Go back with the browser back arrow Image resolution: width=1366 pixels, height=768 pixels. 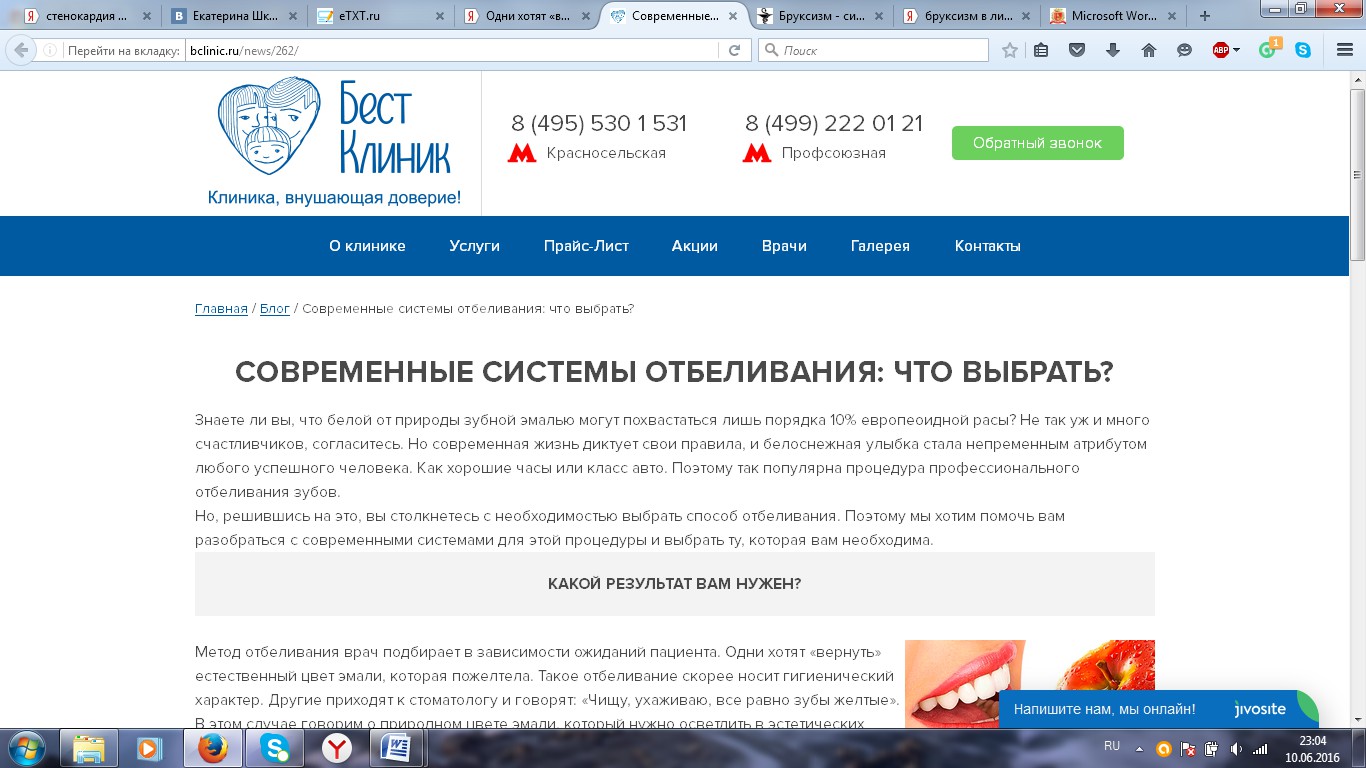coord(21,50)
